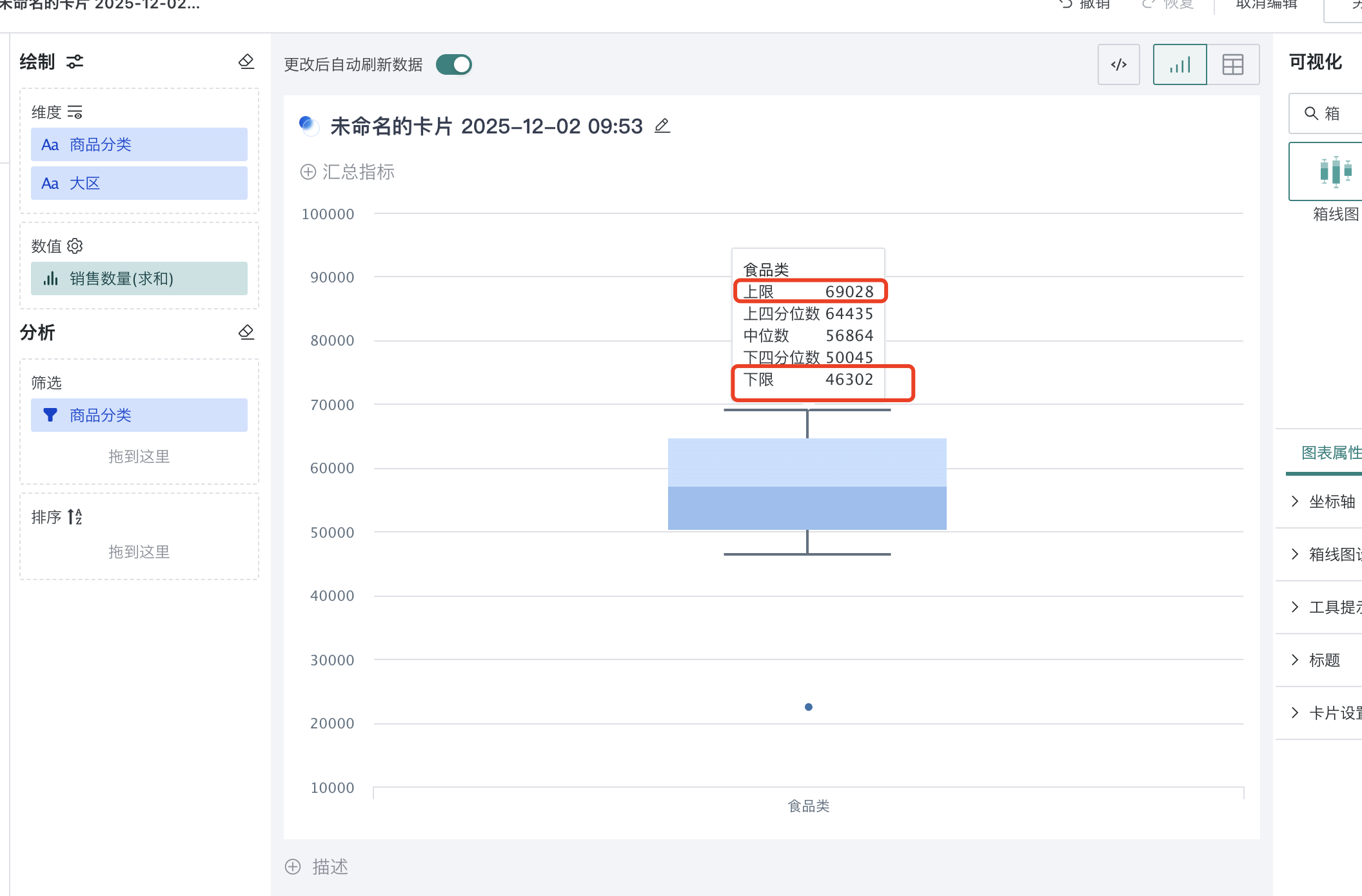Image resolution: width=1362 pixels, height=896 pixels.
Task: Switch to code view icon
Action: pyautogui.click(x=1118, y=64)
